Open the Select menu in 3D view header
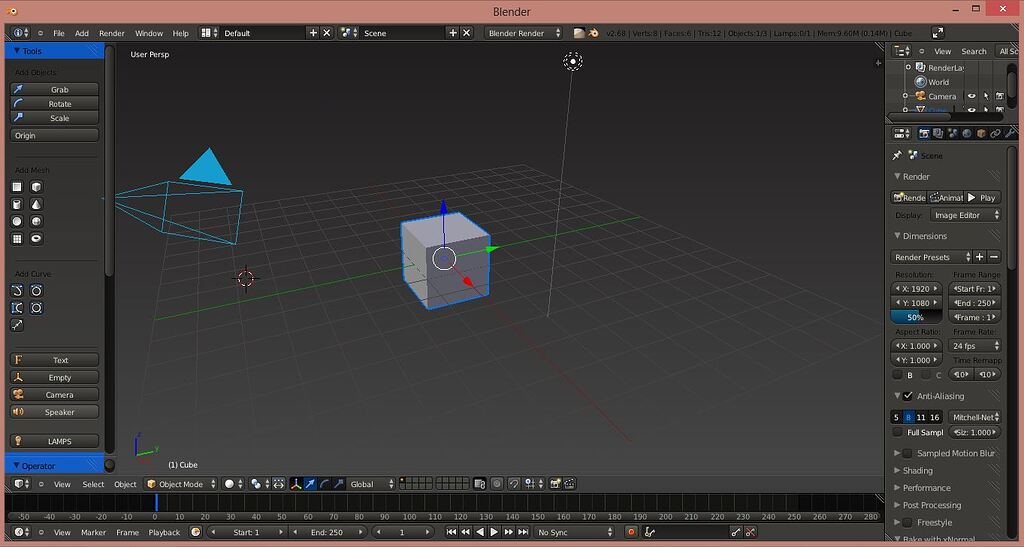 [93, 484]
